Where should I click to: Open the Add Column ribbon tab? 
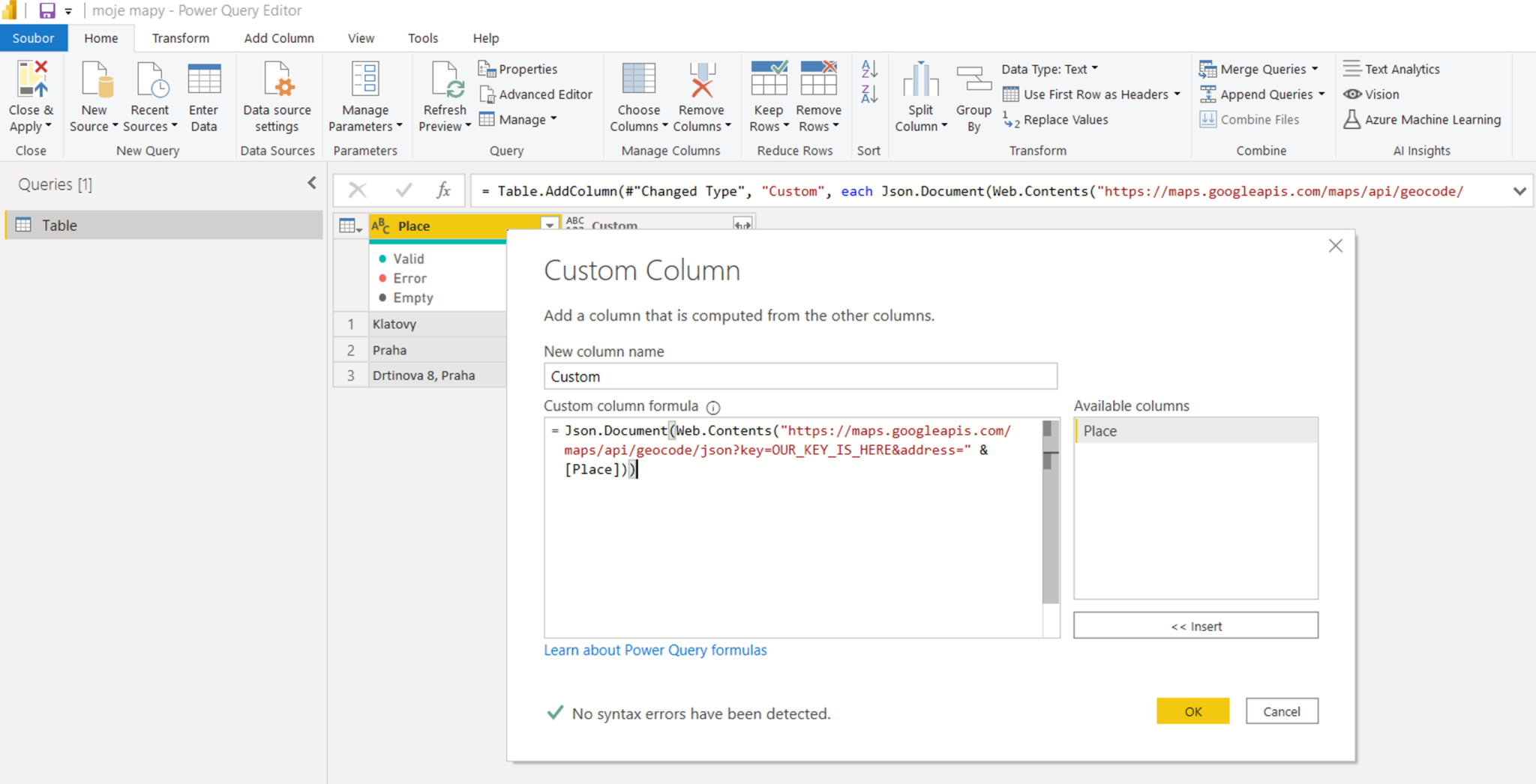pos(278,38)
